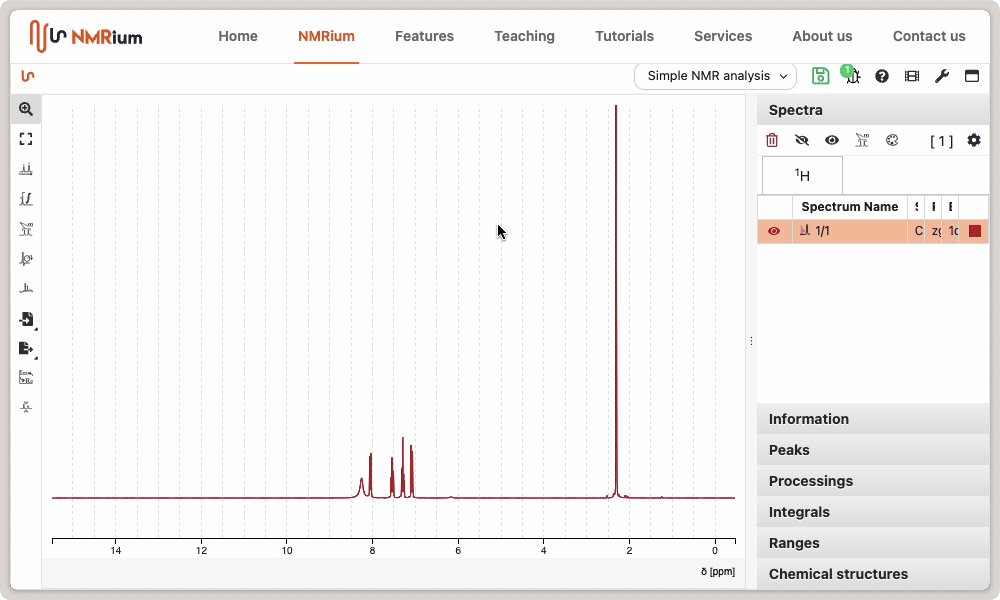The width and height of the screenshot is (1000, 600).
Task: Click the green save icon
Action: [820, 76]
